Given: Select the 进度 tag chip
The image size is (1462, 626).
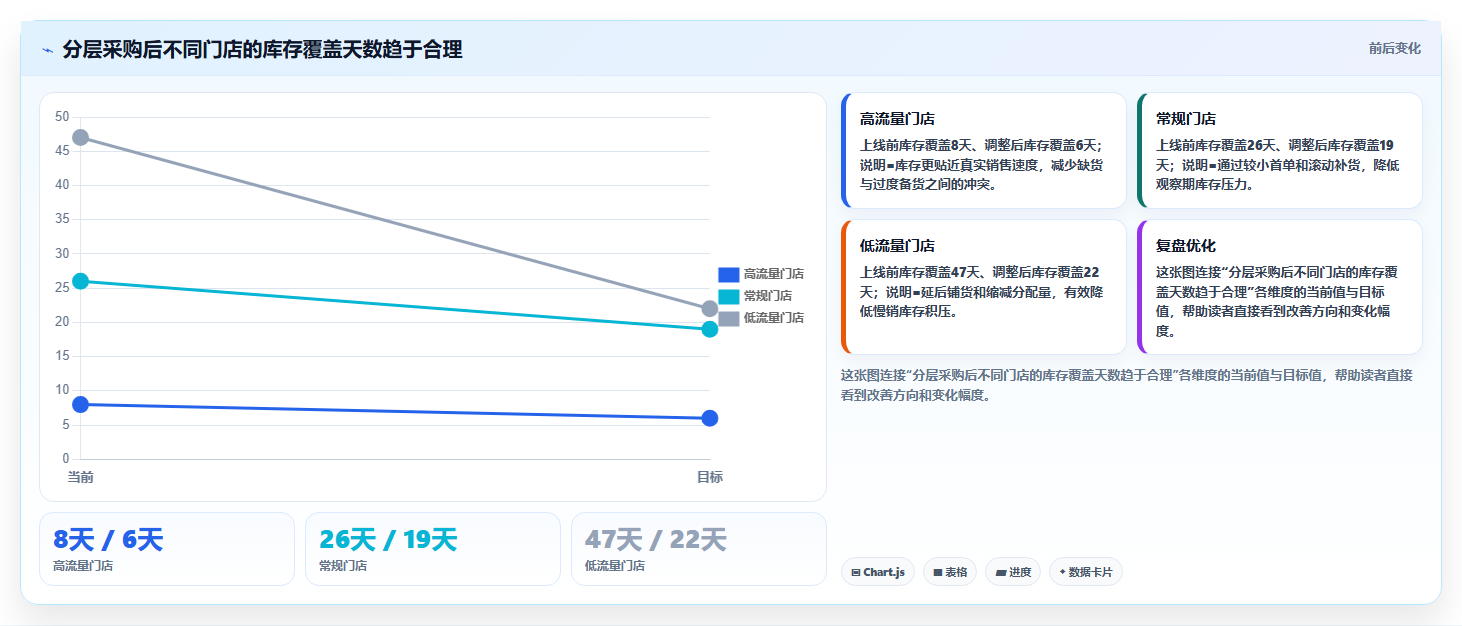Looking at the screenshot, I should point(1013,572).
